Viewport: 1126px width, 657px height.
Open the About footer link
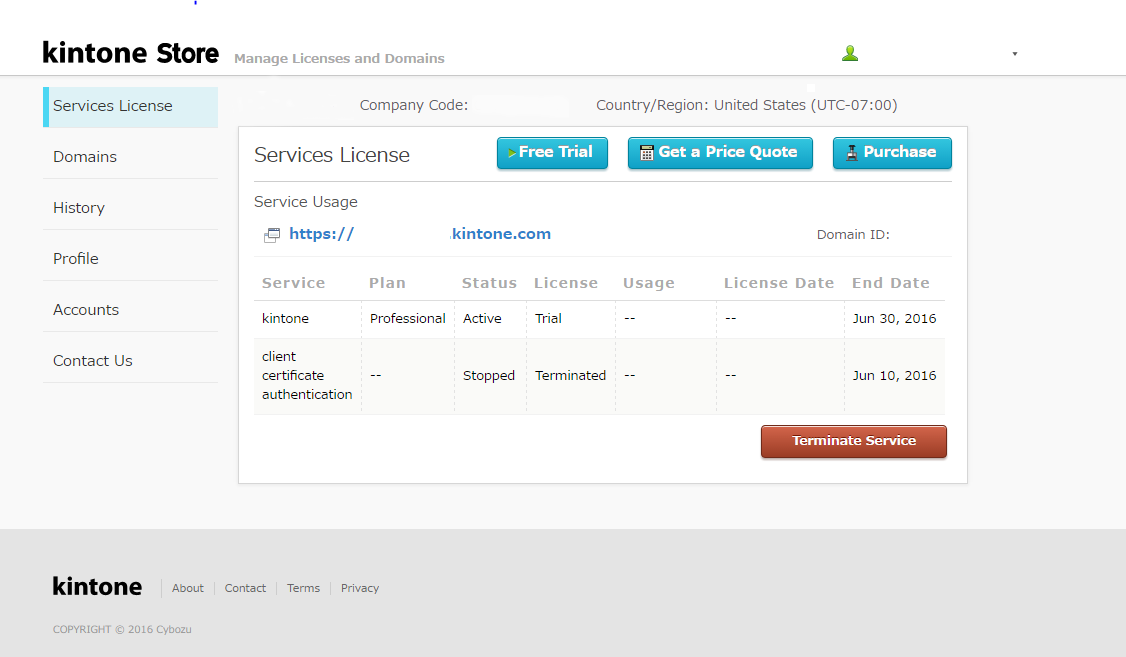click(187, 588)
